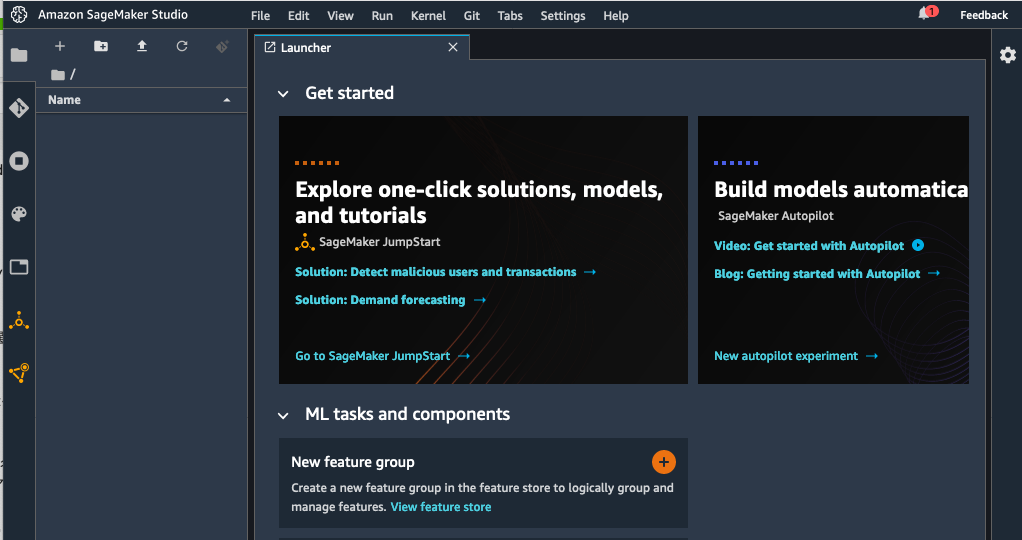Click the Git clone toolbar icon
The image size is (1022, 540).
coord(222,46)
